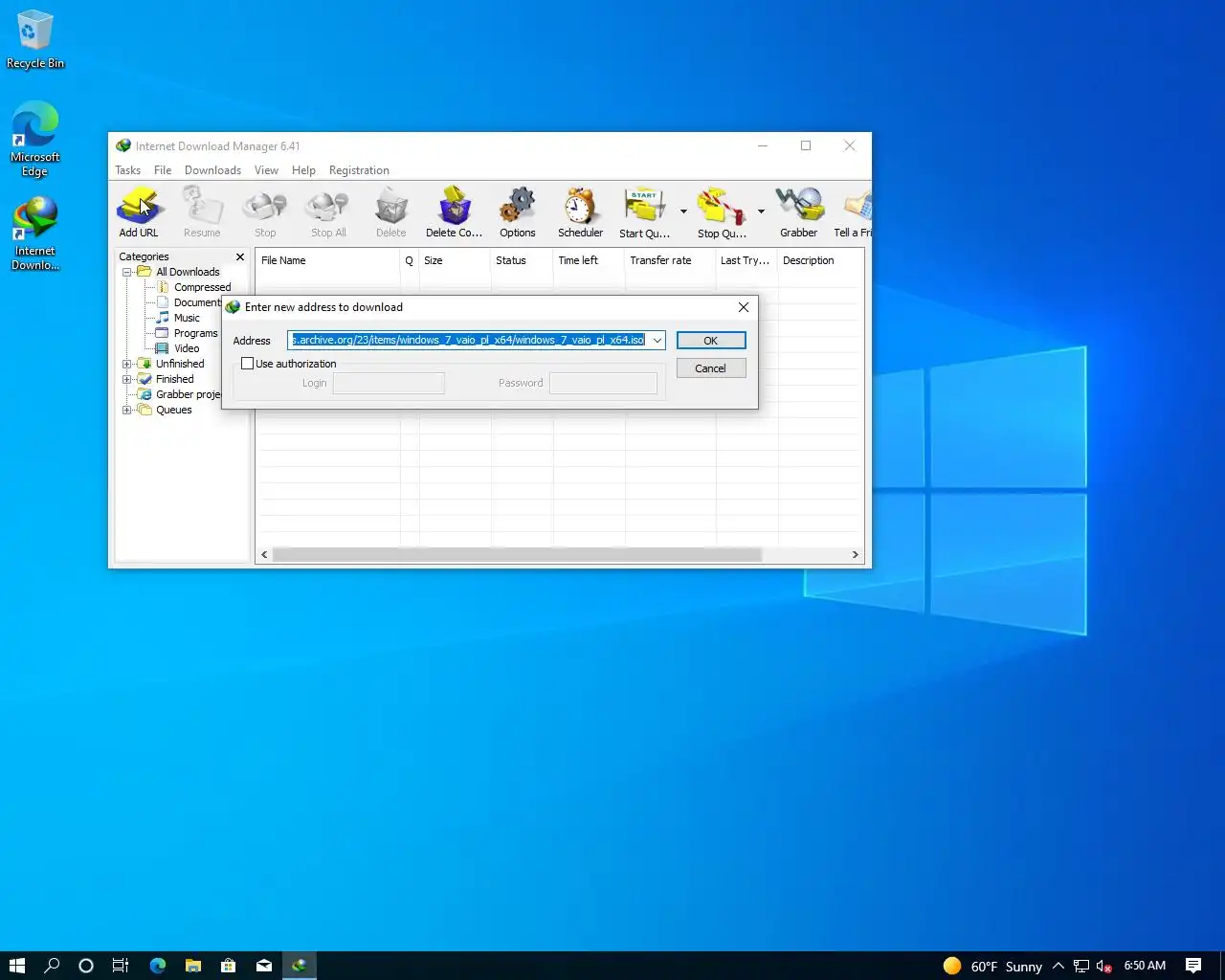
Task: Click the Add URL toolbar icon
Action: click(139, 212)
